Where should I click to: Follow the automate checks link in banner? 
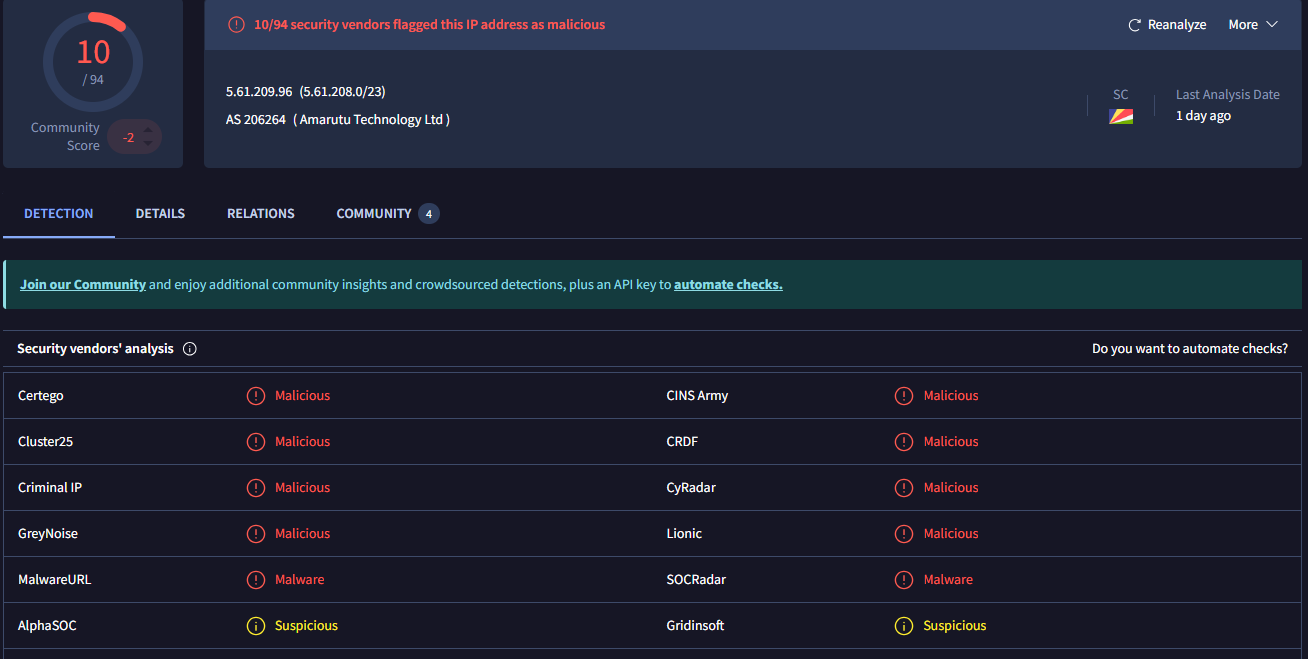click(x=728, y=285)
